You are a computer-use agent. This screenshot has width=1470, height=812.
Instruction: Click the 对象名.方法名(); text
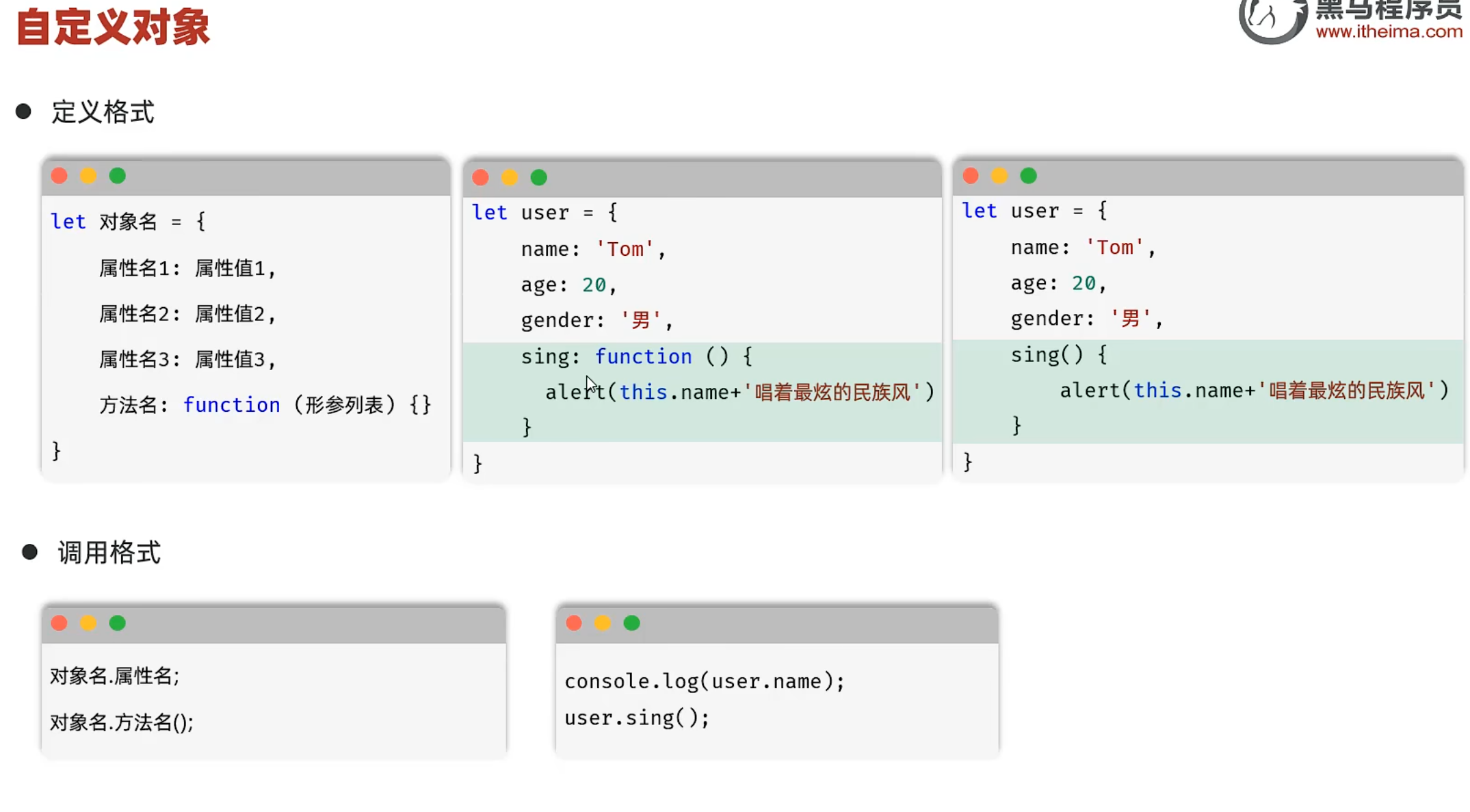(122, 722)
